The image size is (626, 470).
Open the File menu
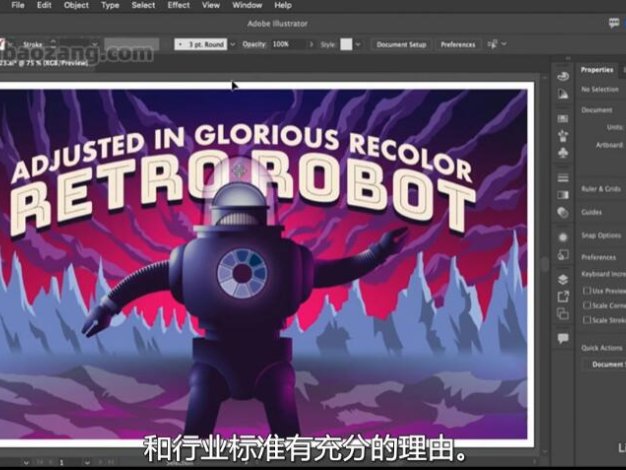pyautogui.click(x=18, y=5)
